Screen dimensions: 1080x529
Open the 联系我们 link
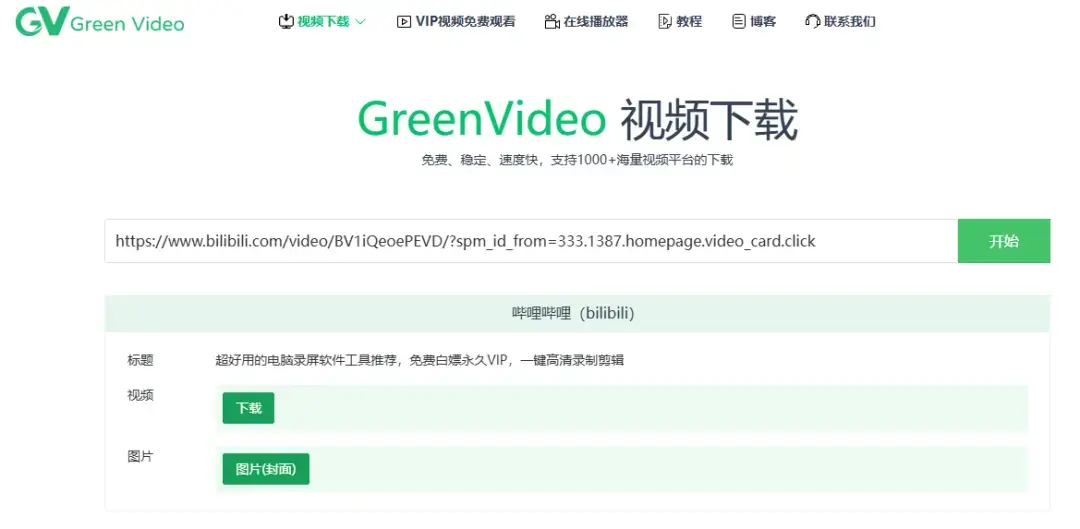(x=850, y=21)
